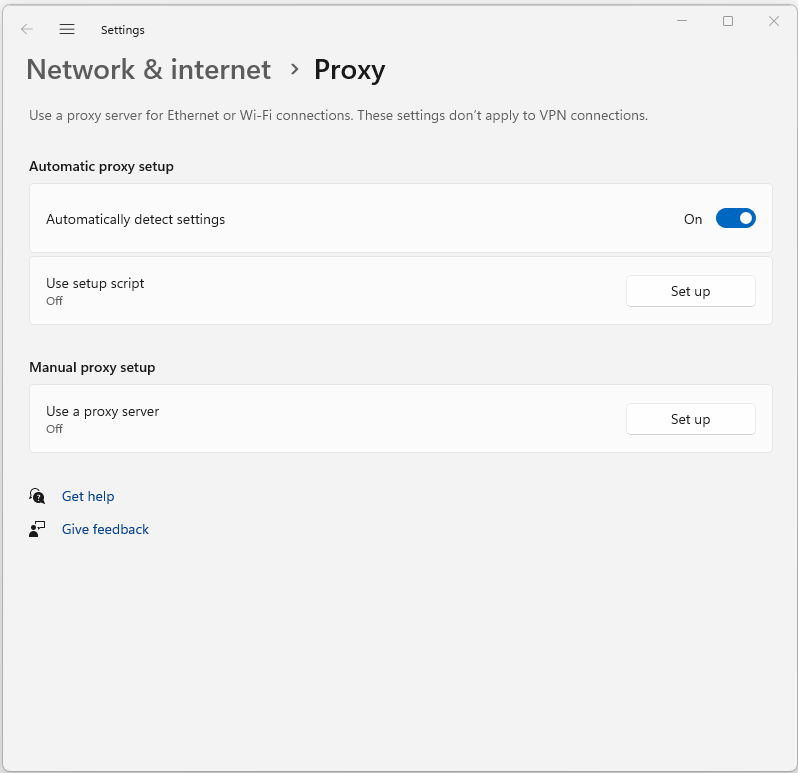Click the Automatically detect settings label
Image resolution: width=798 pixels, height=773 pixels.
coord(135,219)
